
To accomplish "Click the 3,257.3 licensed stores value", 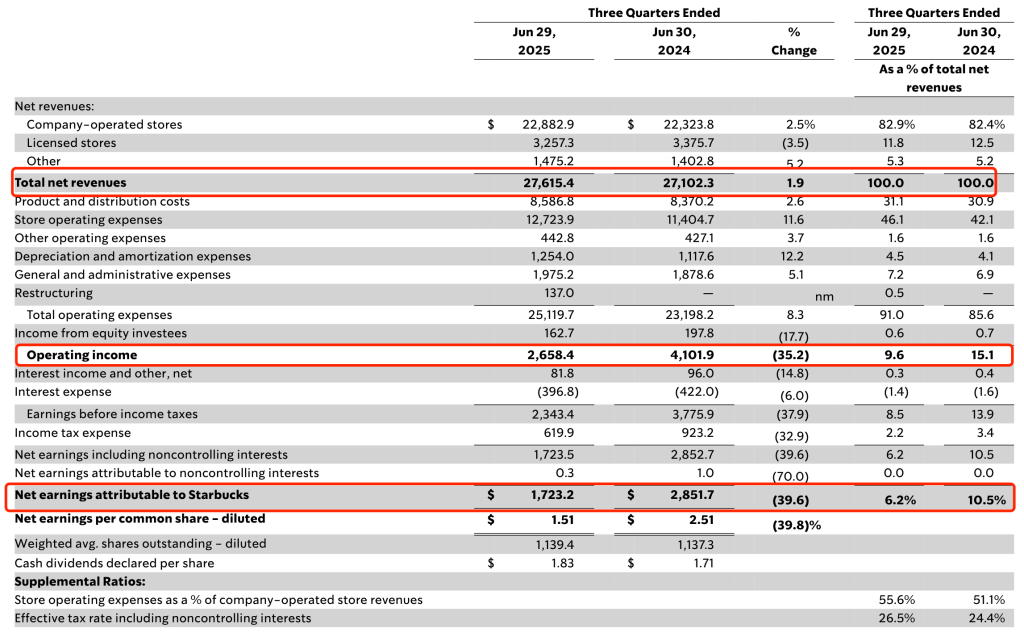I will 553,142.
